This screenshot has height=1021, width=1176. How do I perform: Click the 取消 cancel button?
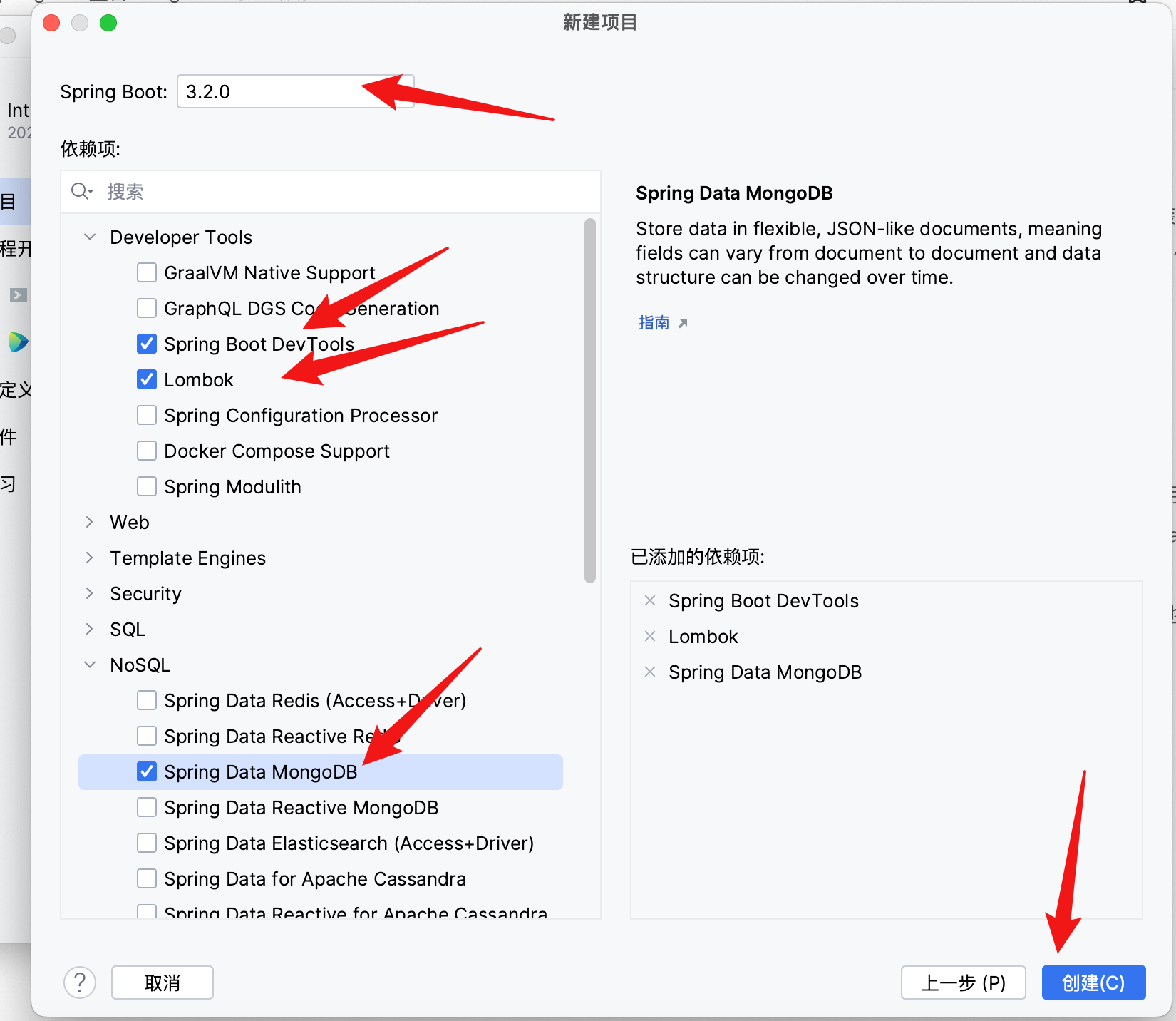163,982
